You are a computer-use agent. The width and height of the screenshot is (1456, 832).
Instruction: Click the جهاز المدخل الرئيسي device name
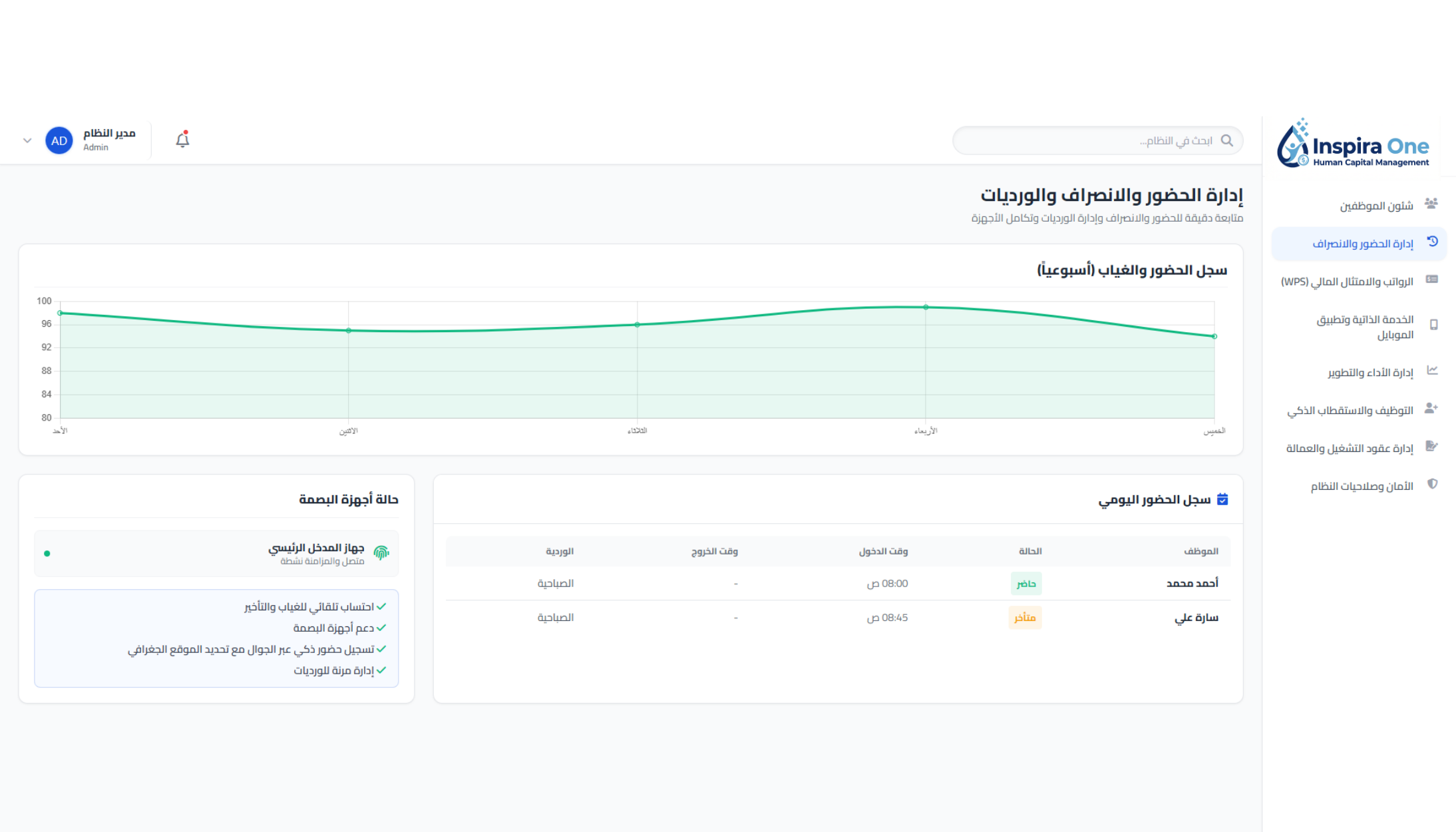click(x=316, y=547)
